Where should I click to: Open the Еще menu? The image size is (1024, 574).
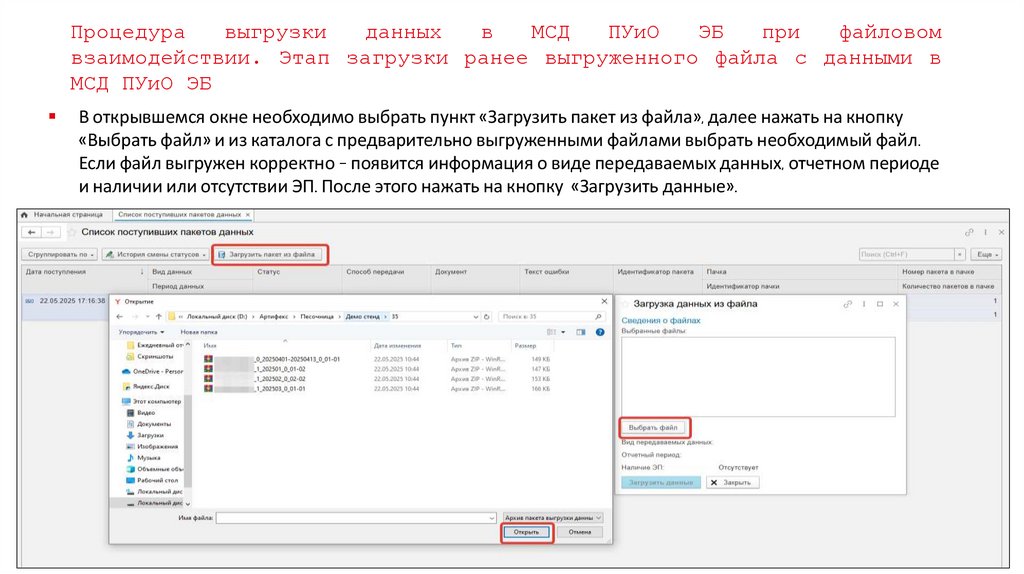pos(986,255)
